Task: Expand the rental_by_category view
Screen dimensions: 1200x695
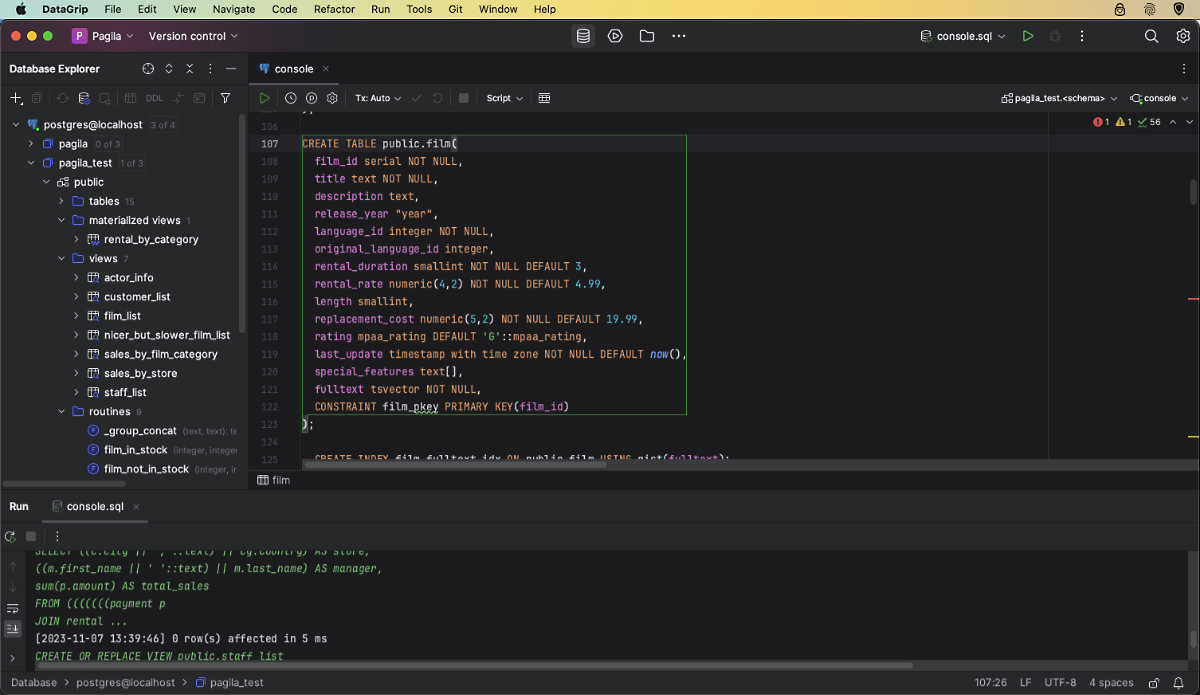Action: click(76, 239)
